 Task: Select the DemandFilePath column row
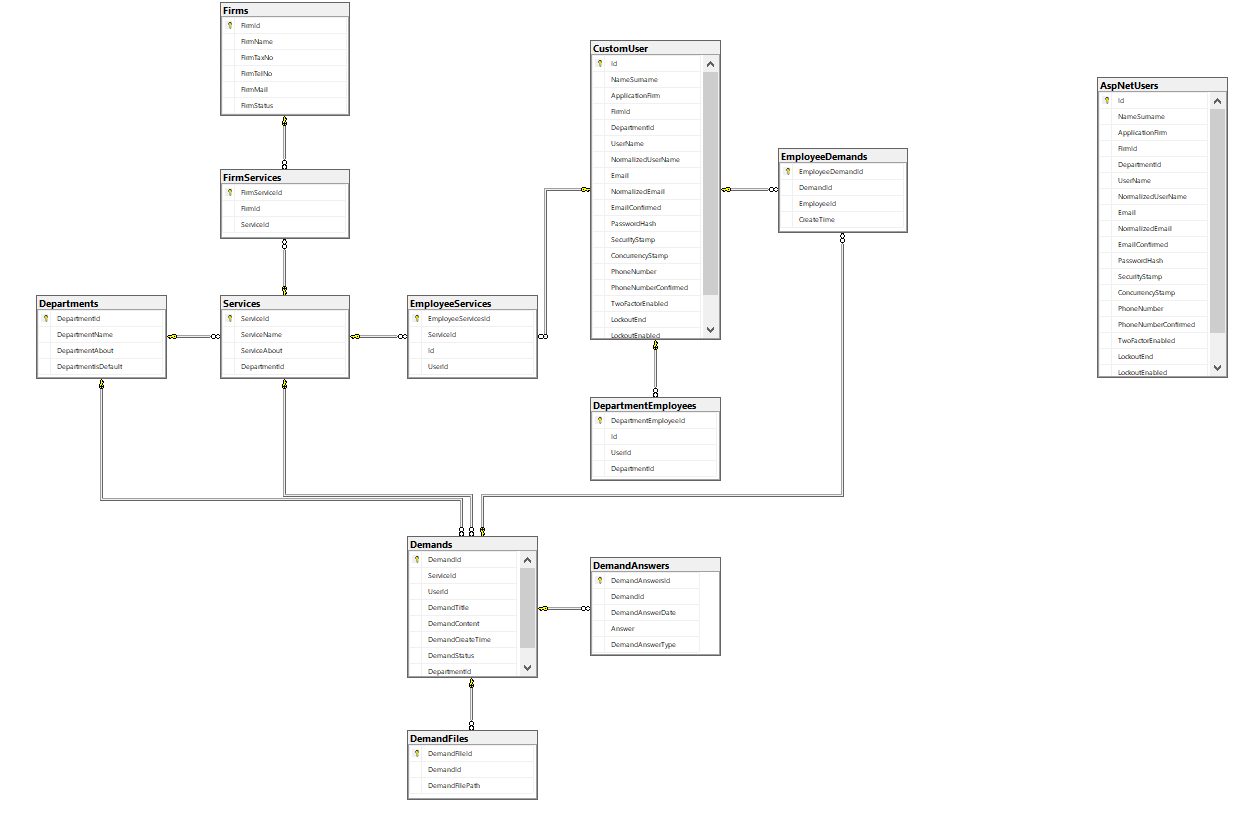pyautogui.click(x=472, y=786)
